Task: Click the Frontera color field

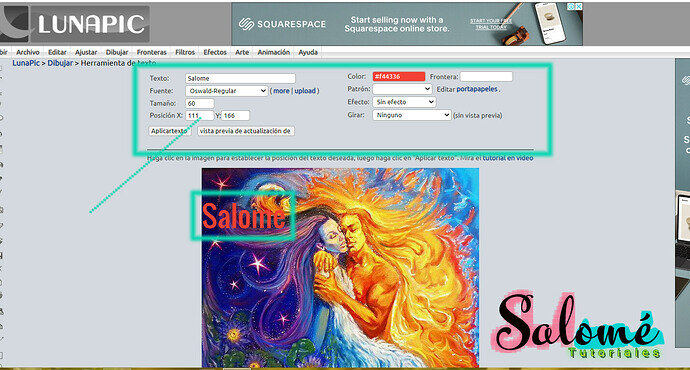Action: tap(486, 77)
